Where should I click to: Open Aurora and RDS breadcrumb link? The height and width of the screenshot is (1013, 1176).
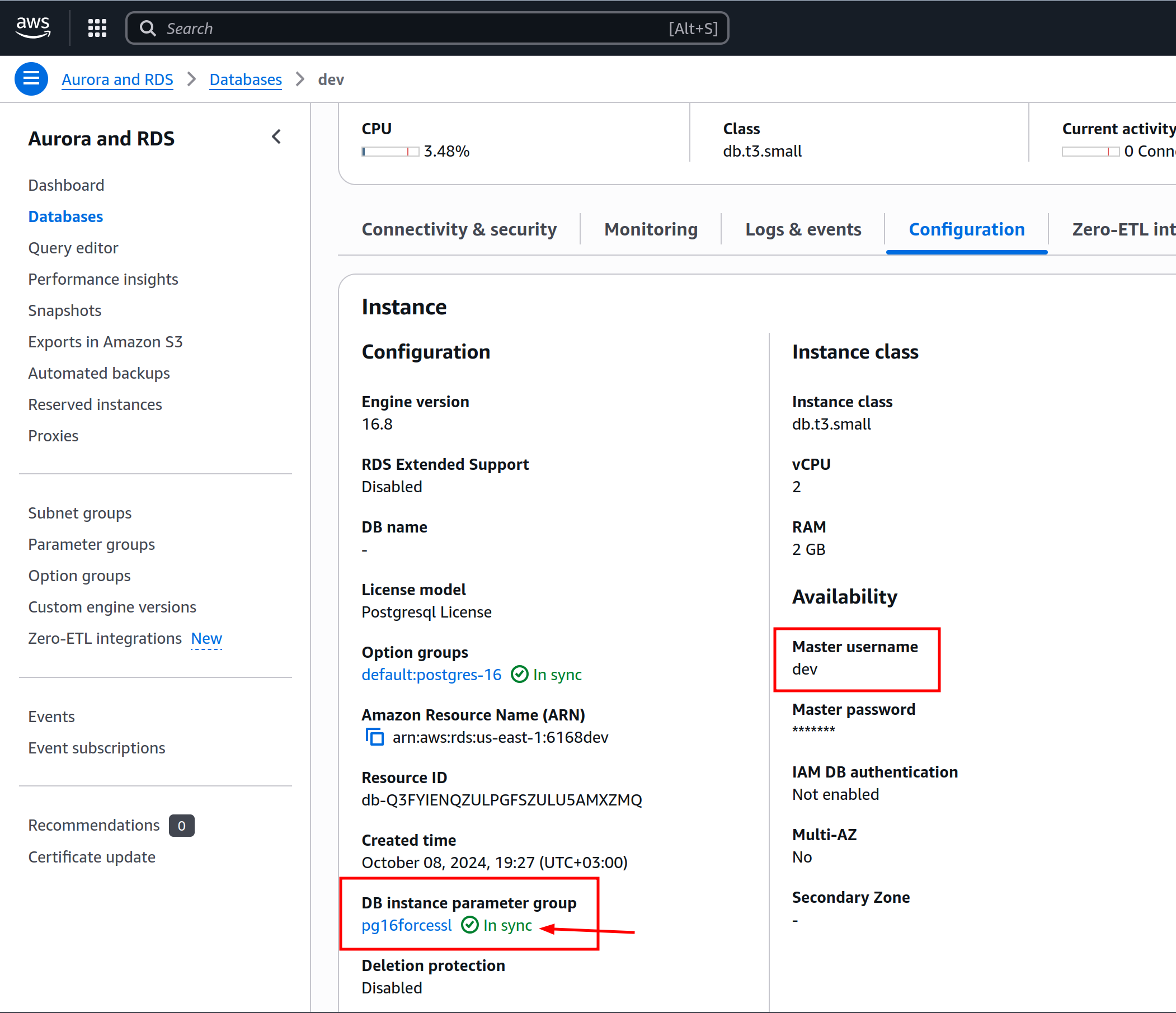pos(117,79)
